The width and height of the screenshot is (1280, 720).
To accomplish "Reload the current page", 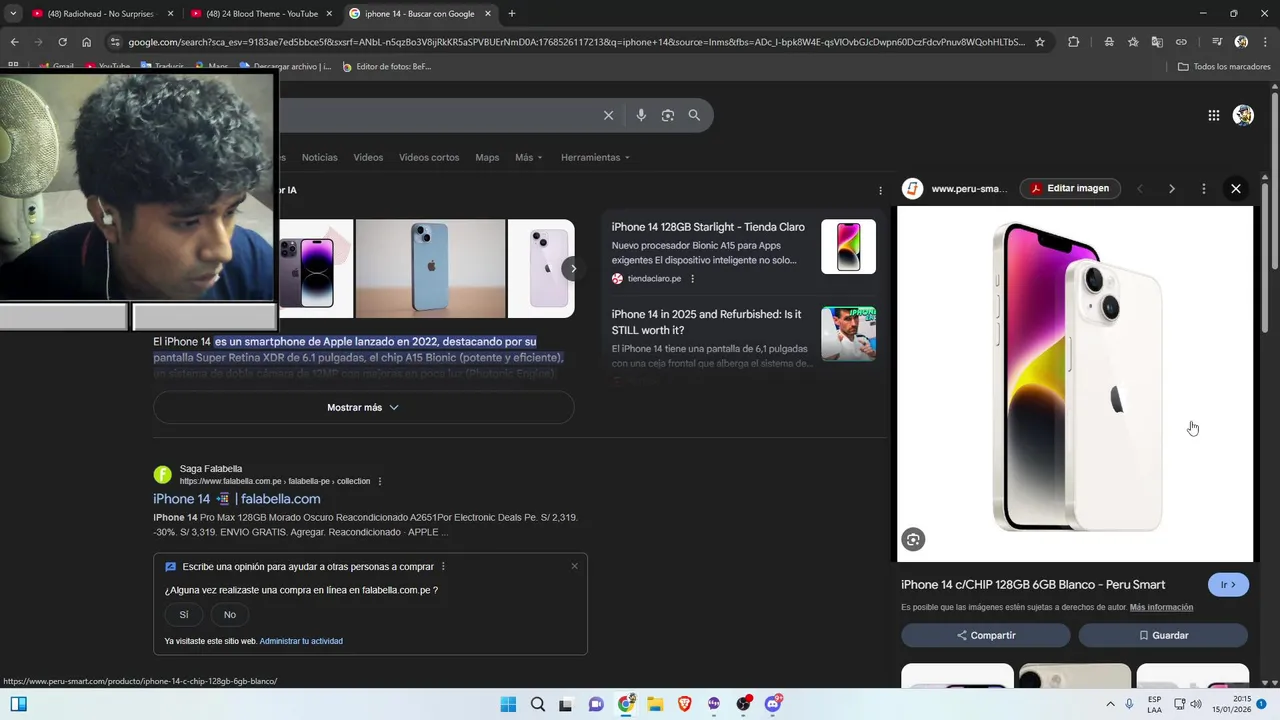I will [x=62, y=42].
